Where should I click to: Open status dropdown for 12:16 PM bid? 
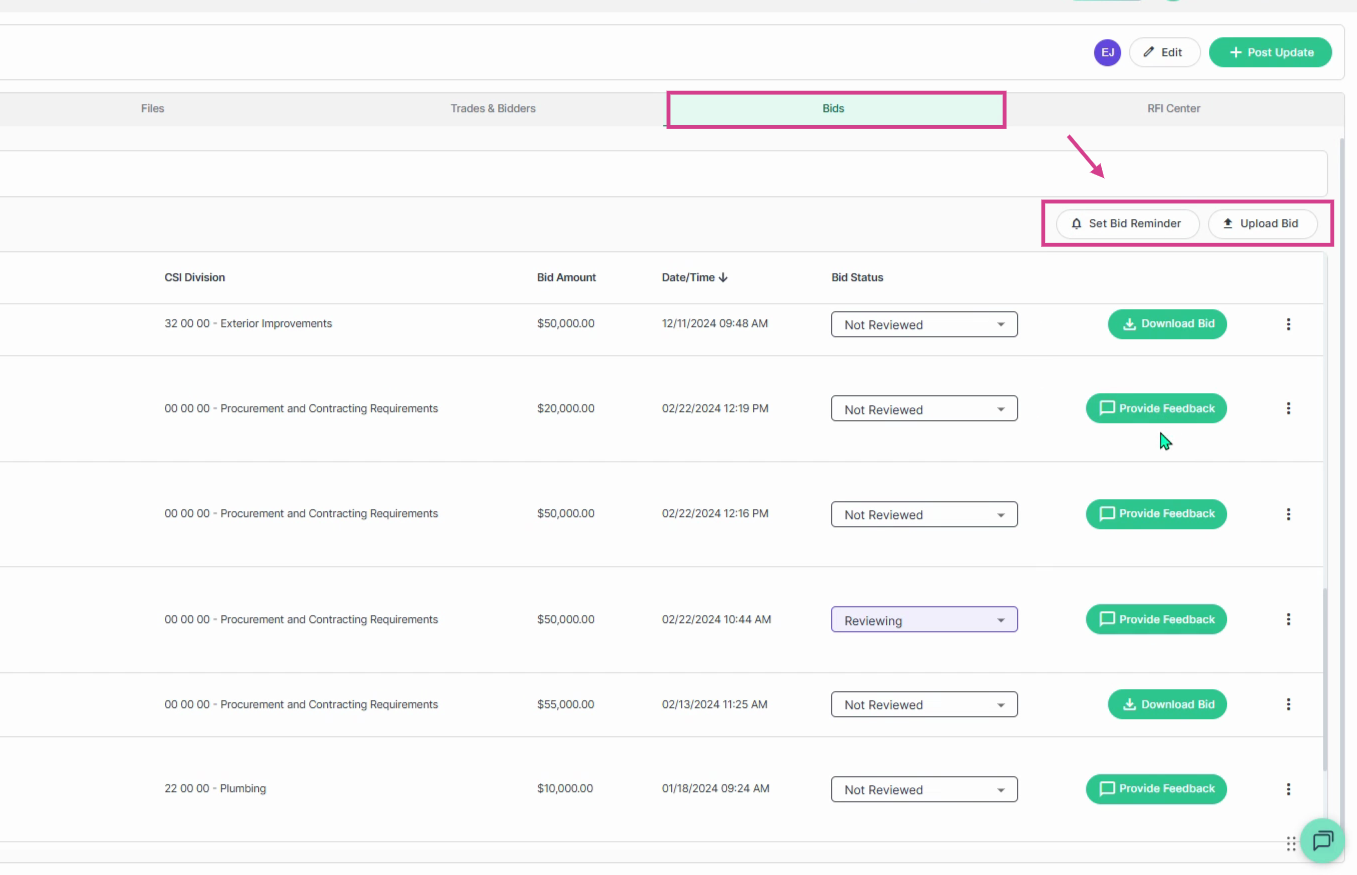click(x=924, y=514)
